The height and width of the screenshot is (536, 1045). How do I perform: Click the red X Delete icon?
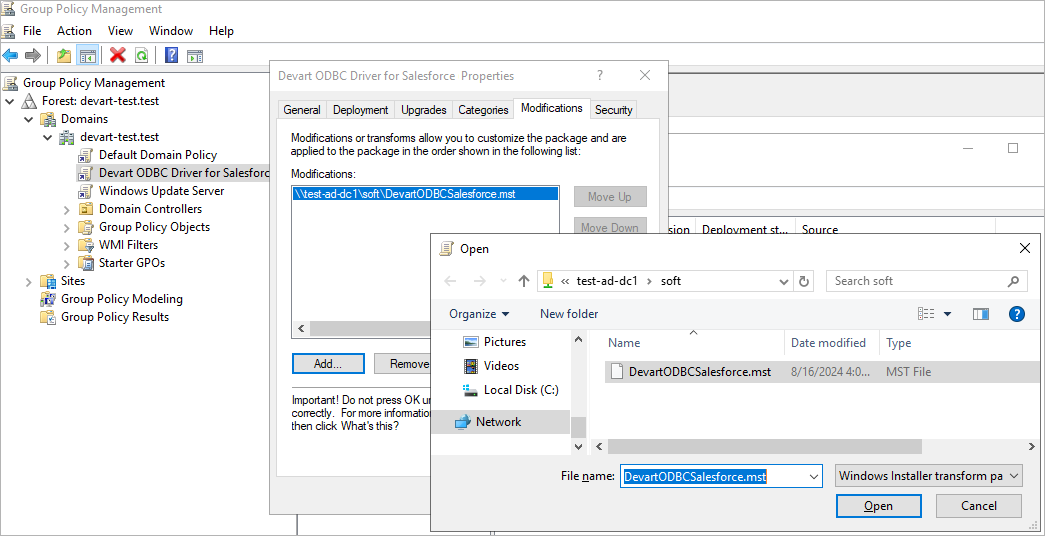click(x=118, y=55)
